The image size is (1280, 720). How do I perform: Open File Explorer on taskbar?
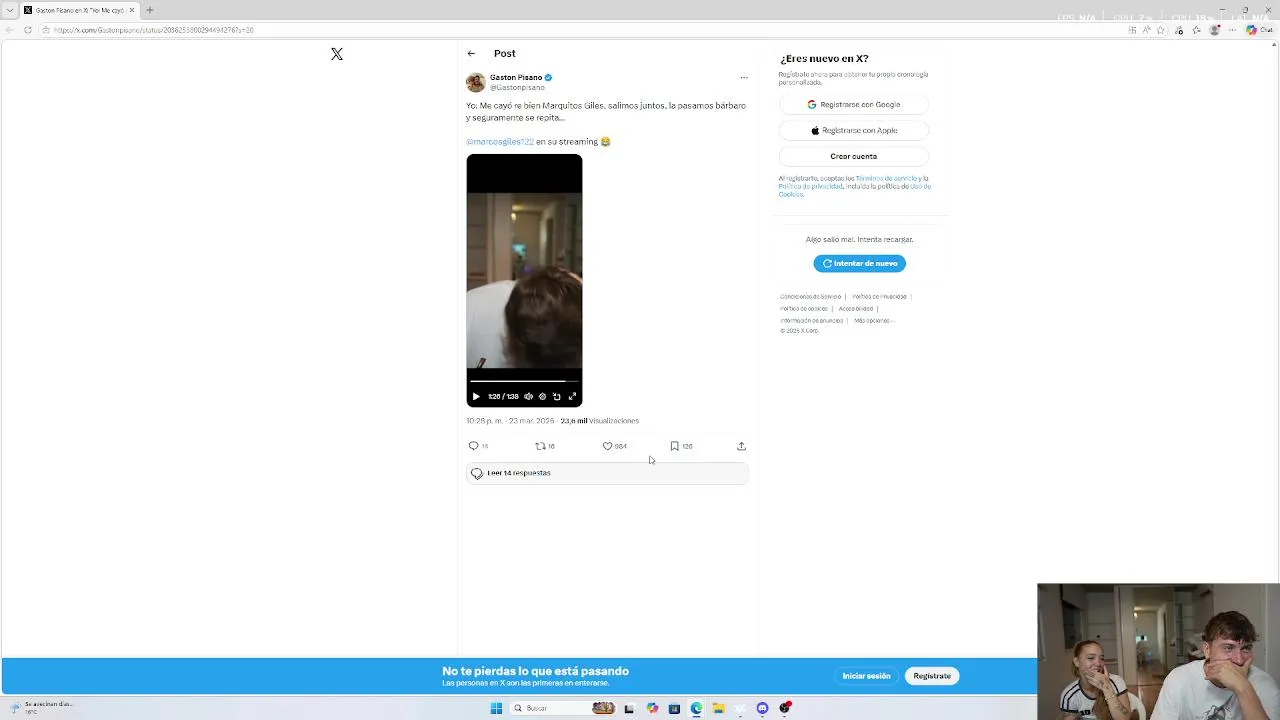(x=718, y=708)
